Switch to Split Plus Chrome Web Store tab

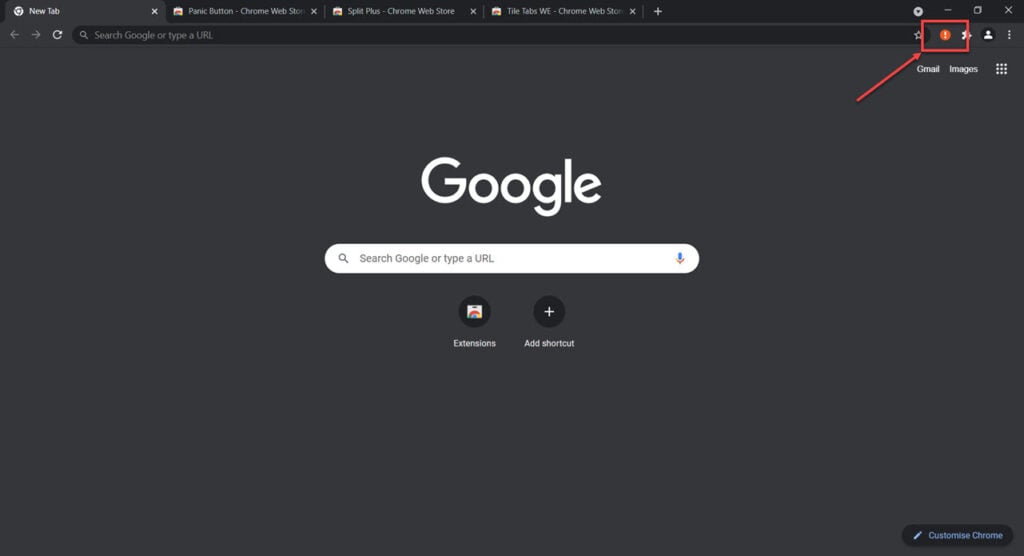404,11
